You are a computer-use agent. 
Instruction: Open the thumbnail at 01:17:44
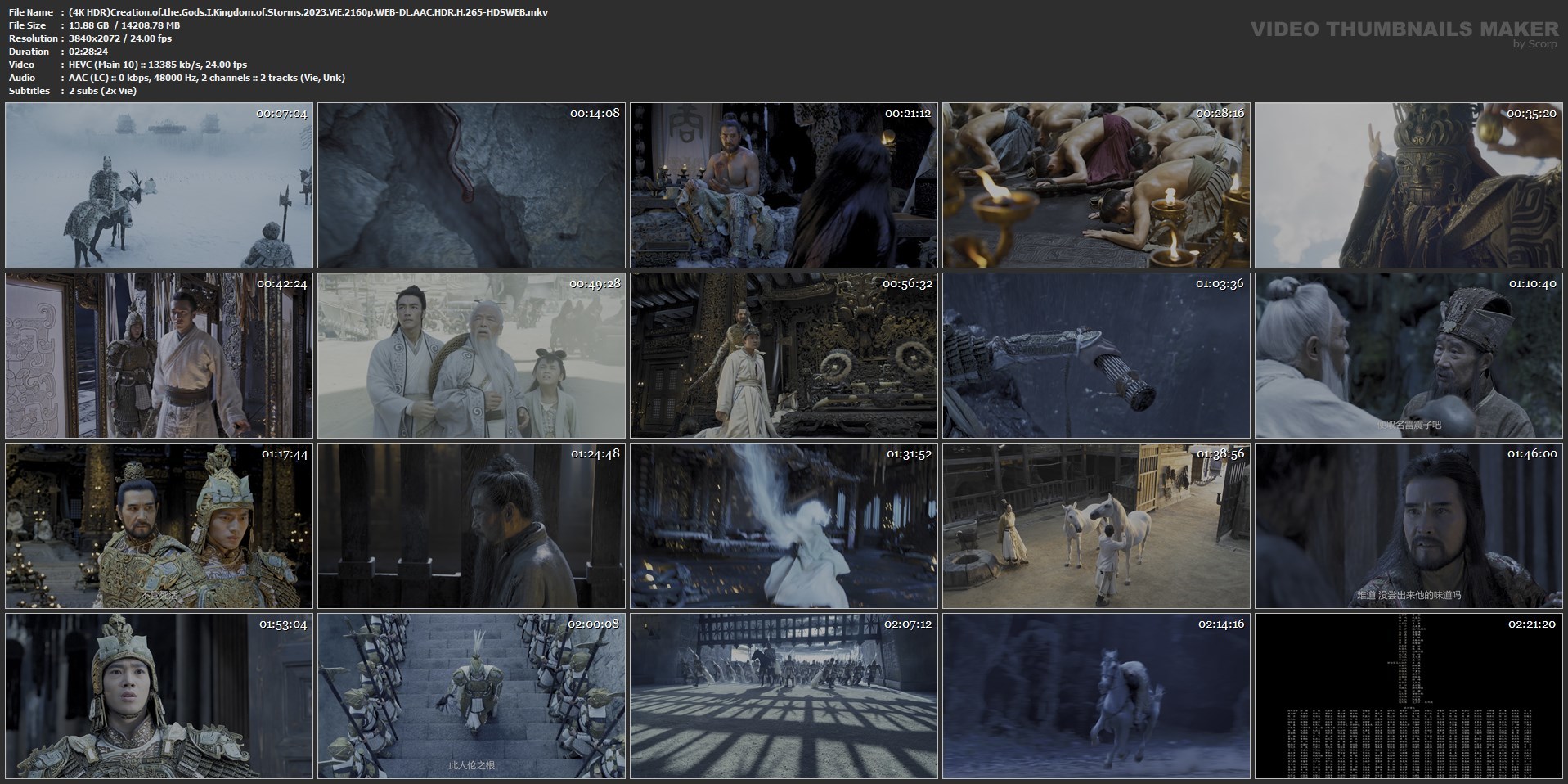(x=159, y=525)
